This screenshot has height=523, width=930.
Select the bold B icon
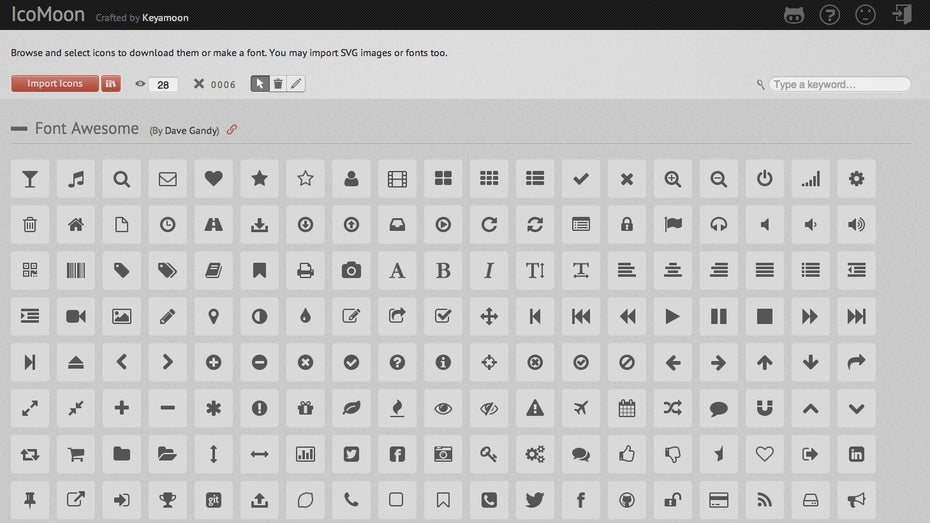(x=443, y=270)
